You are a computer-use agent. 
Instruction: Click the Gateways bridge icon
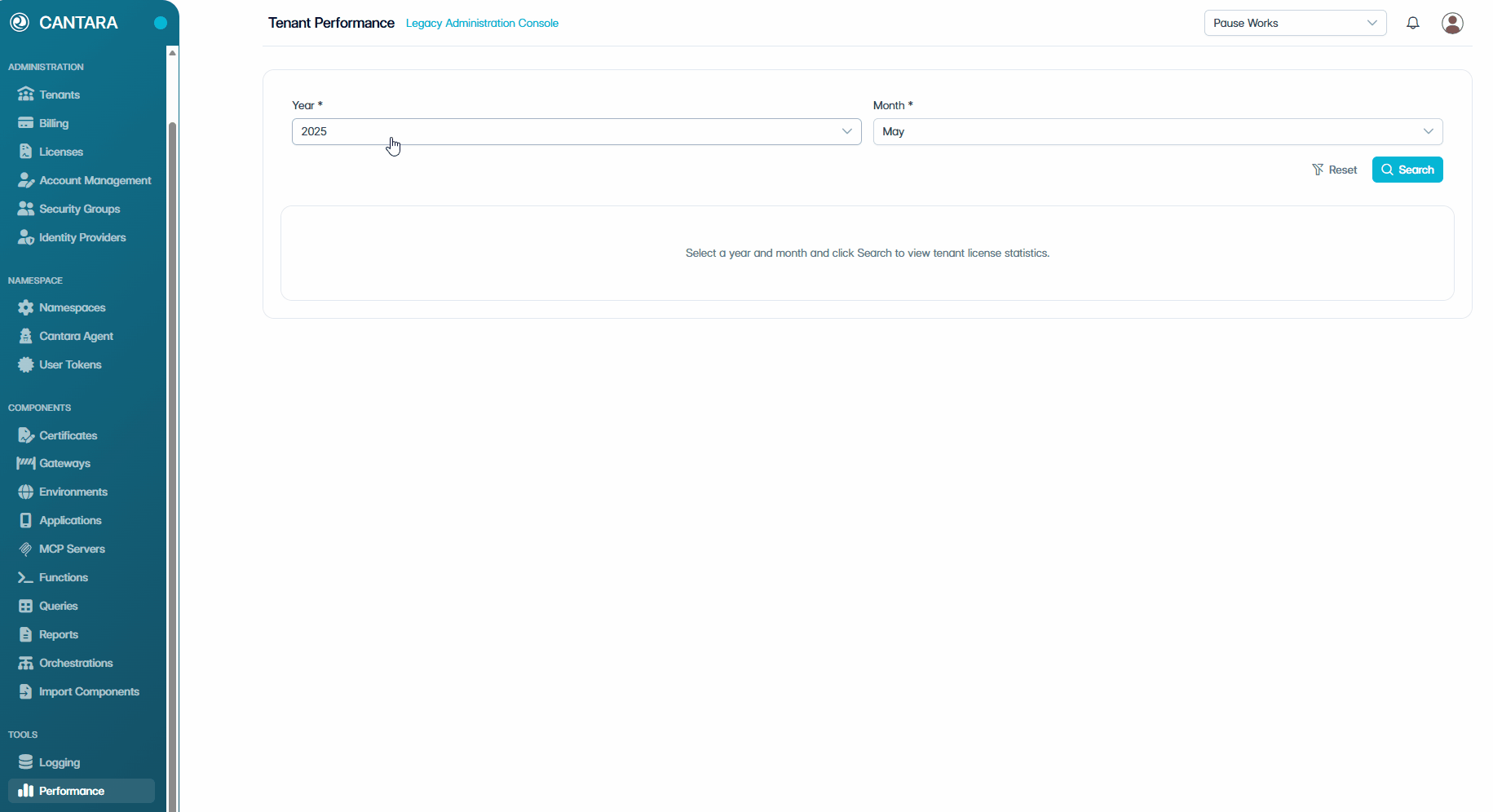tap(26, 463)
